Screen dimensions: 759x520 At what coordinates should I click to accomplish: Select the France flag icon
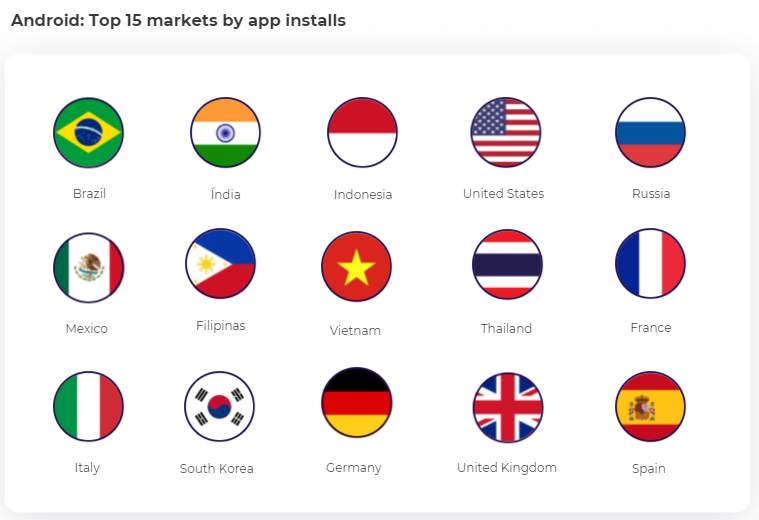click(x=650, y=264)
